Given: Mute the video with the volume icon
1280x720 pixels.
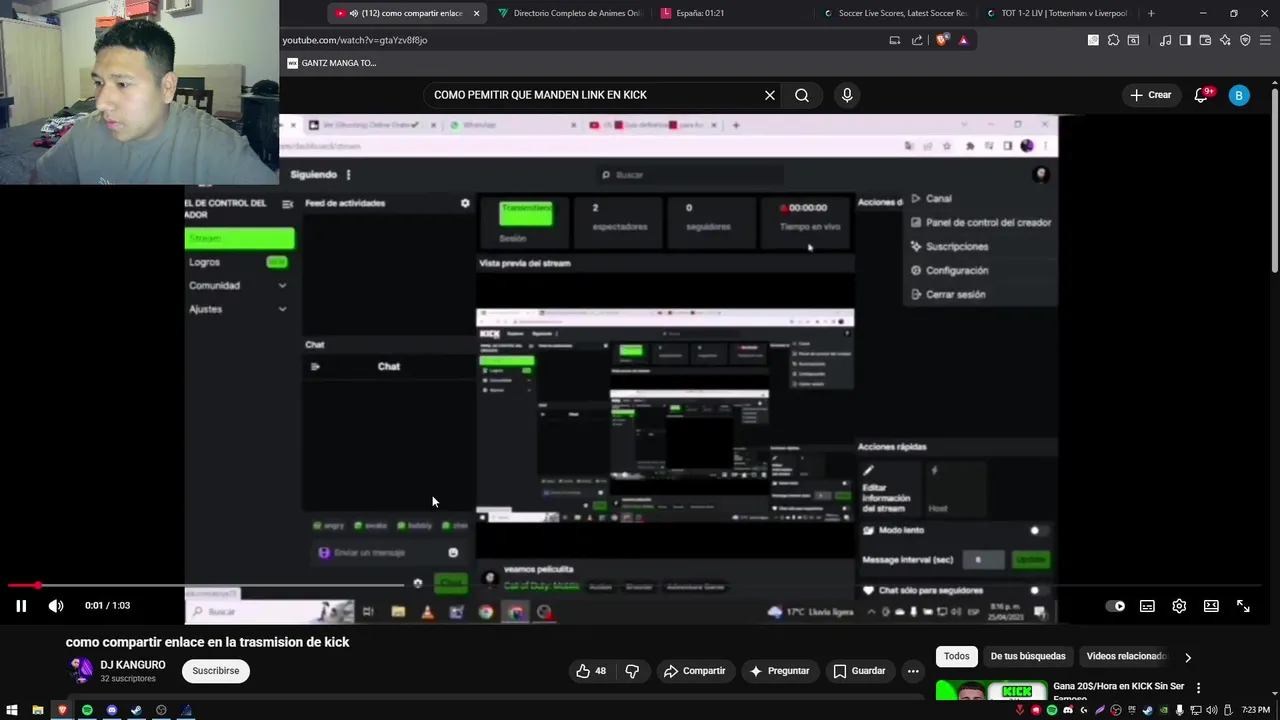Looking at the screenshot, I should tap(56, 606).
